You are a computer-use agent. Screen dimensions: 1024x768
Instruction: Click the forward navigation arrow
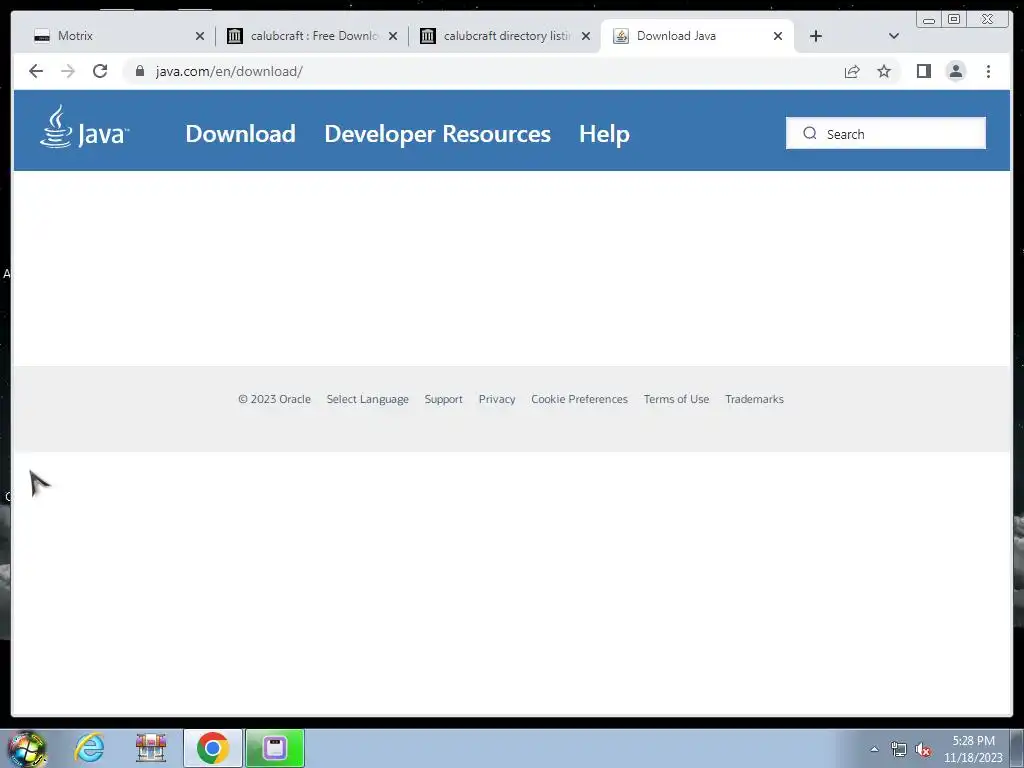tap(68, 71)
